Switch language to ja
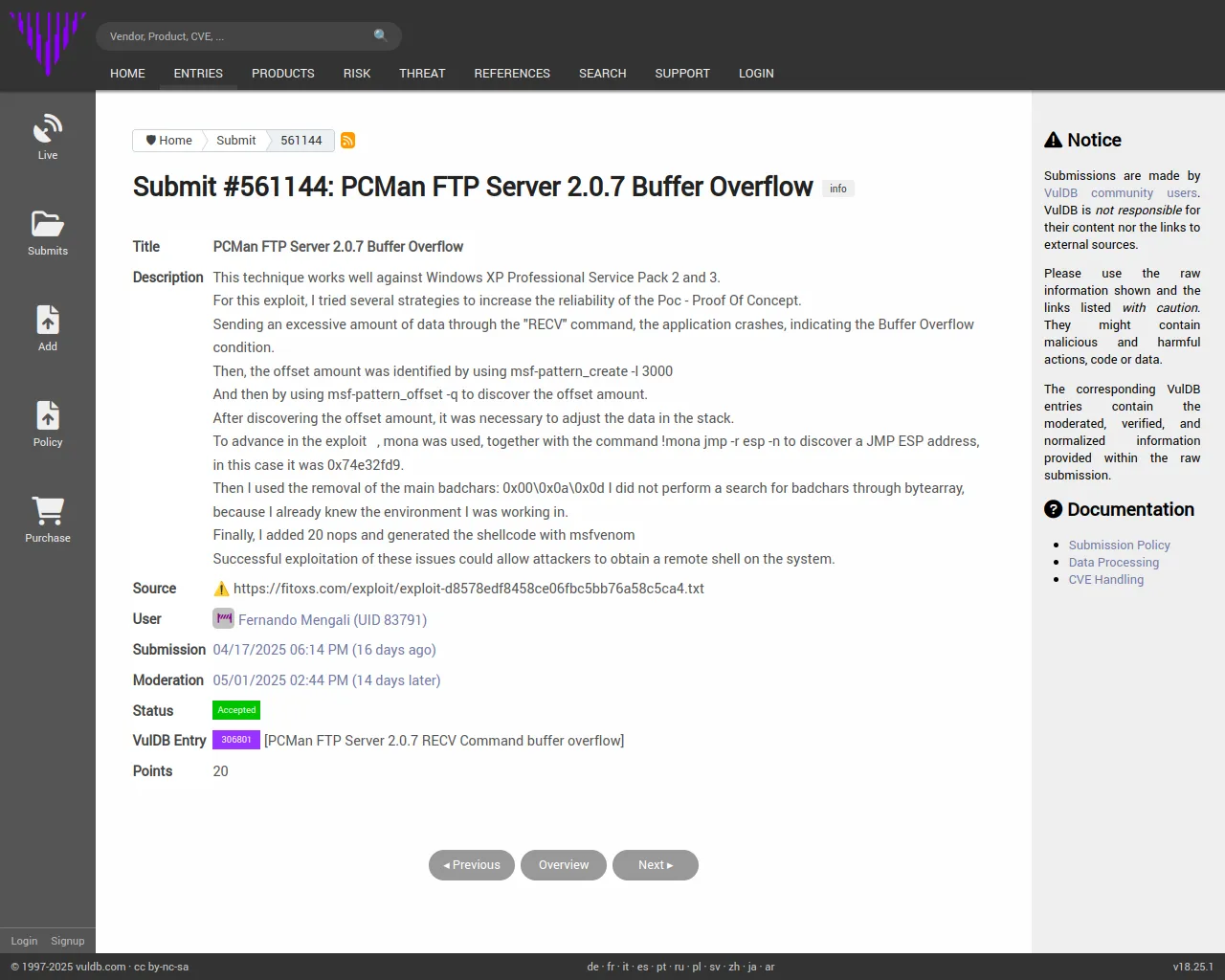 pyautogui.click(x=752, y=967)
